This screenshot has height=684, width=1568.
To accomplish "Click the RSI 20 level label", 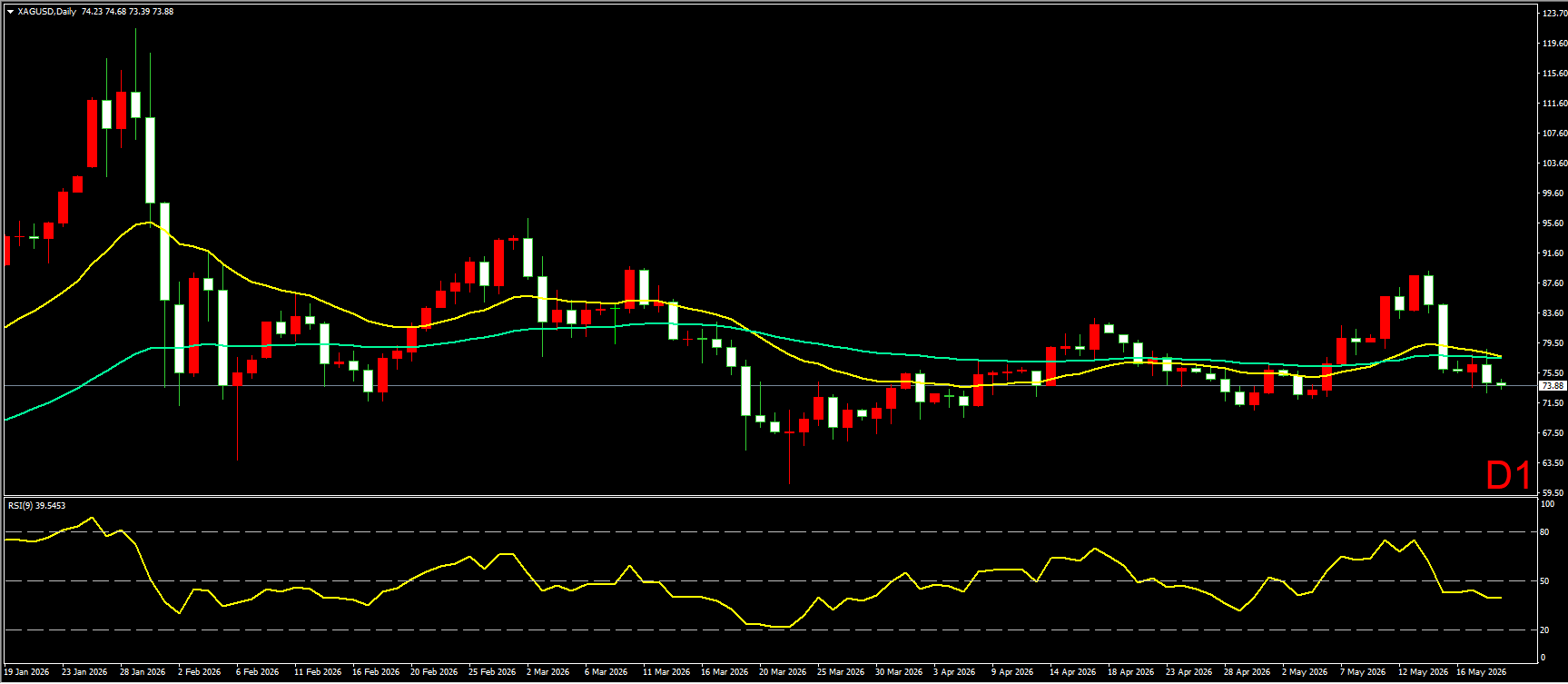I will pos(1546,629).
